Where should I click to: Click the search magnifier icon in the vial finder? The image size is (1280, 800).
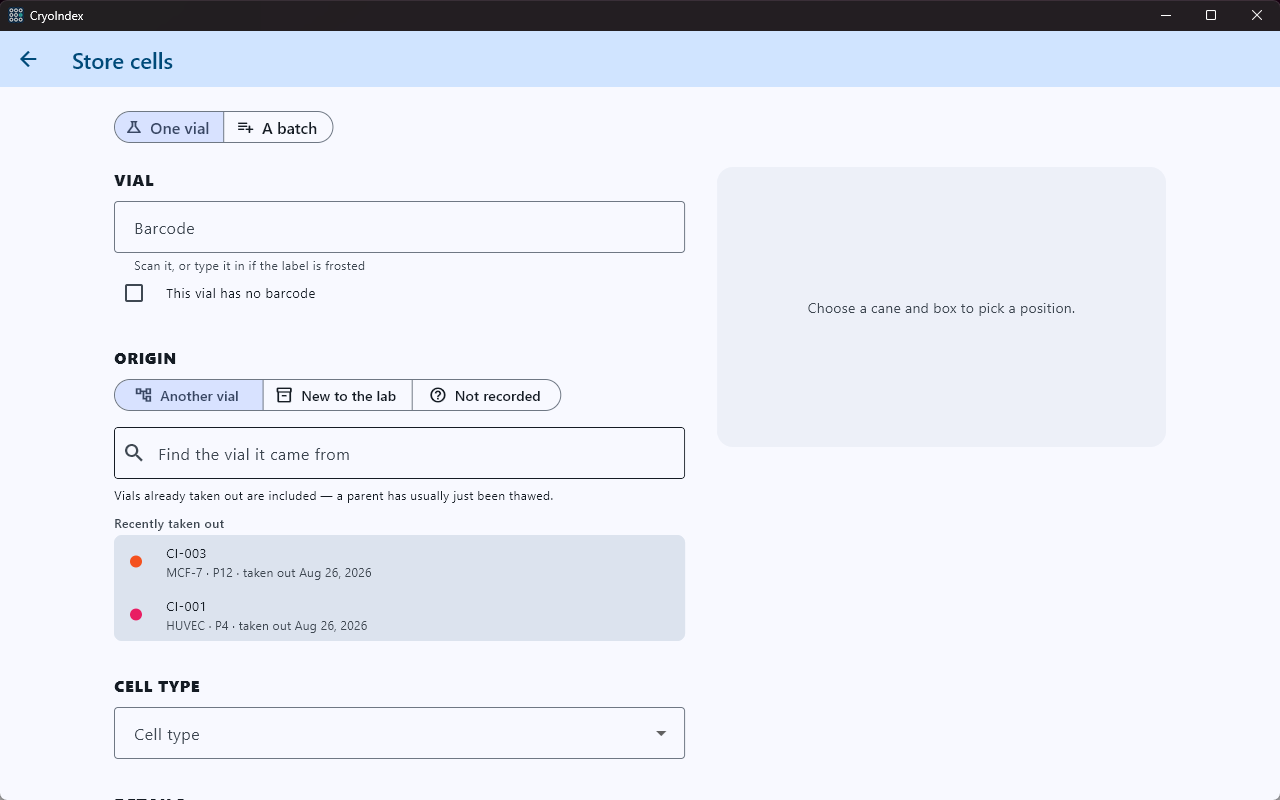134,453
